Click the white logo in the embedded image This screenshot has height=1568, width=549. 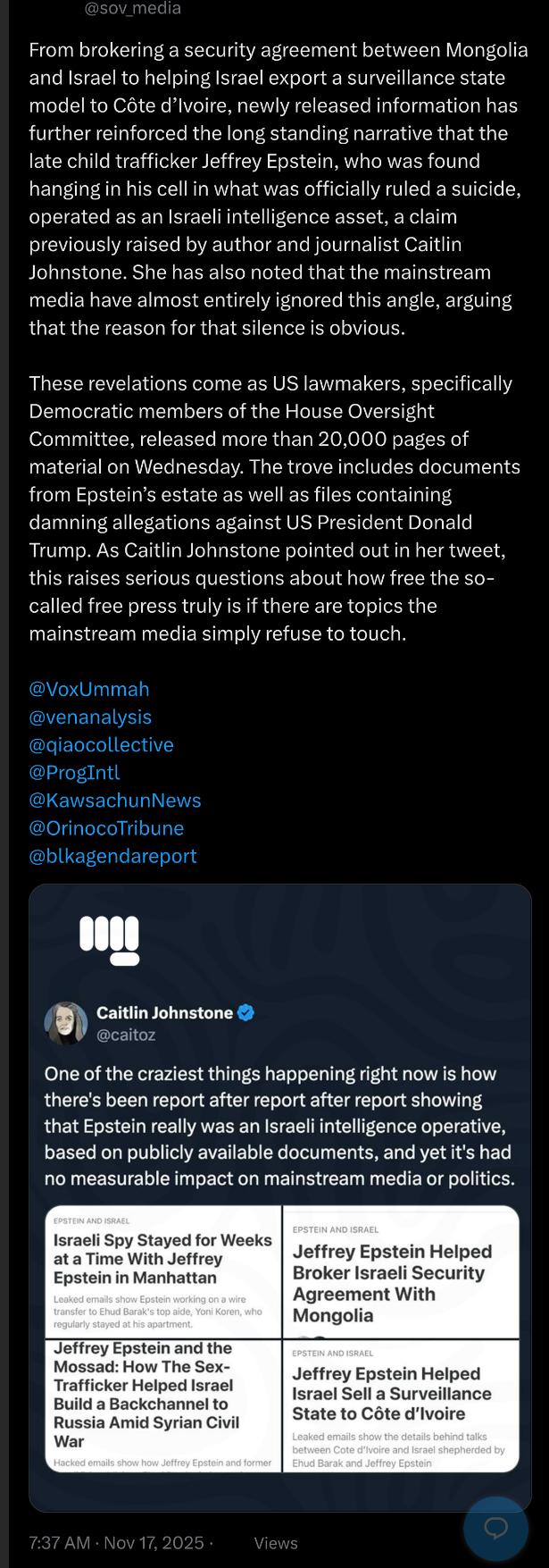tap(109, 940)
